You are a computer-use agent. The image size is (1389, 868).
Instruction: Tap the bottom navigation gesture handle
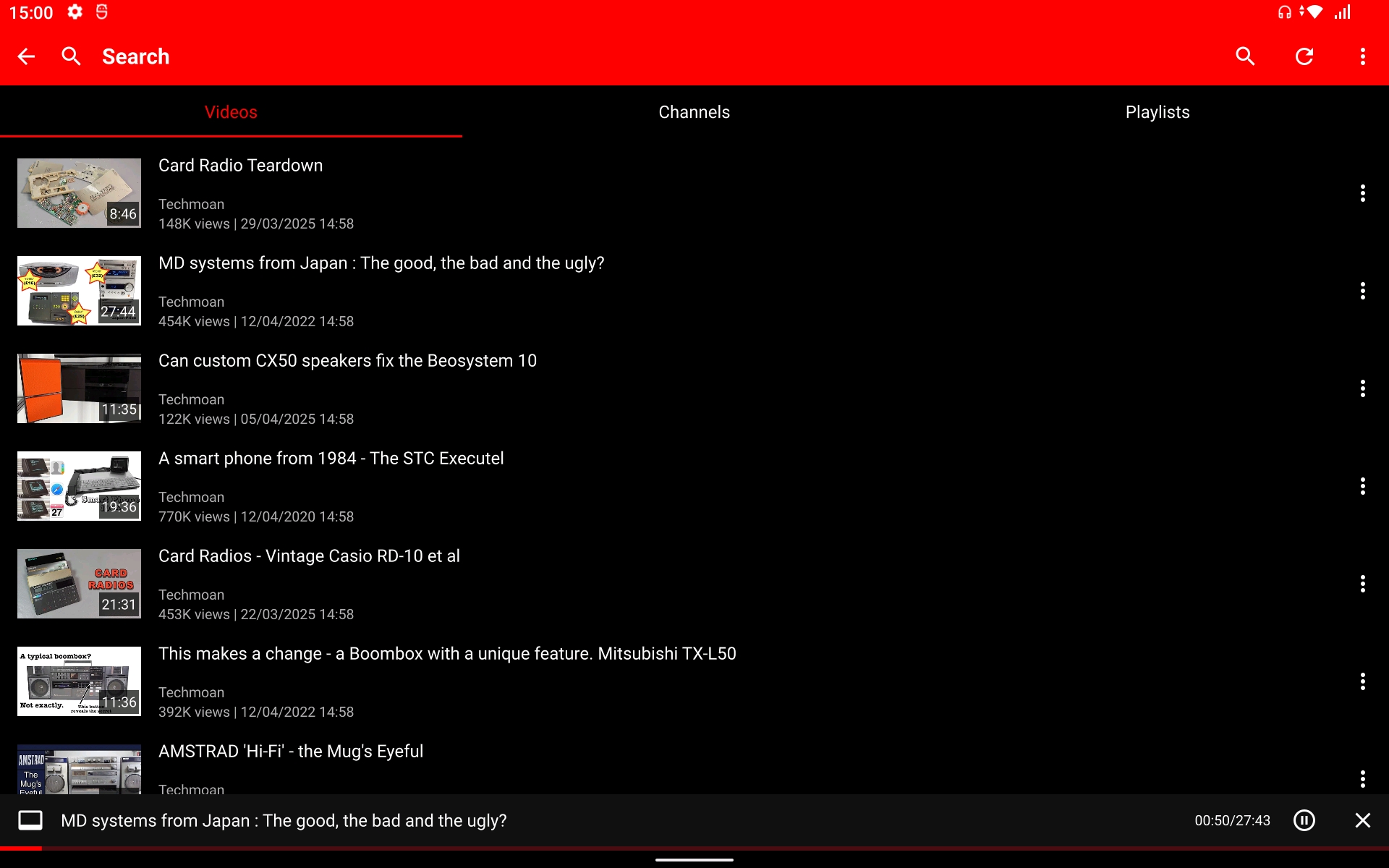694,860
